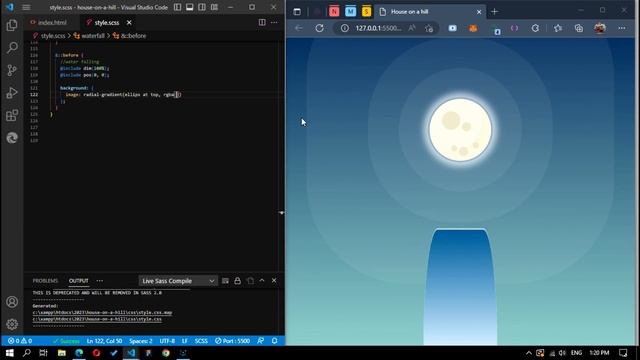The image size is (640, 360).
Task: Click style.scss in the breadcrumb
Action: click(x=53, y=36)
